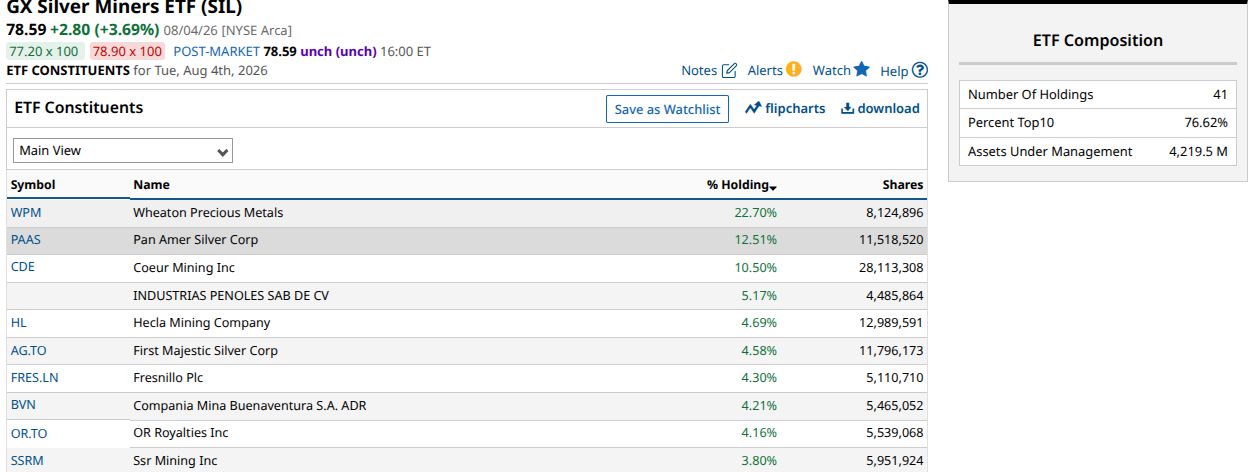
Task: Click the POST-MARKET label link
Action: click(x=216, y=51)
